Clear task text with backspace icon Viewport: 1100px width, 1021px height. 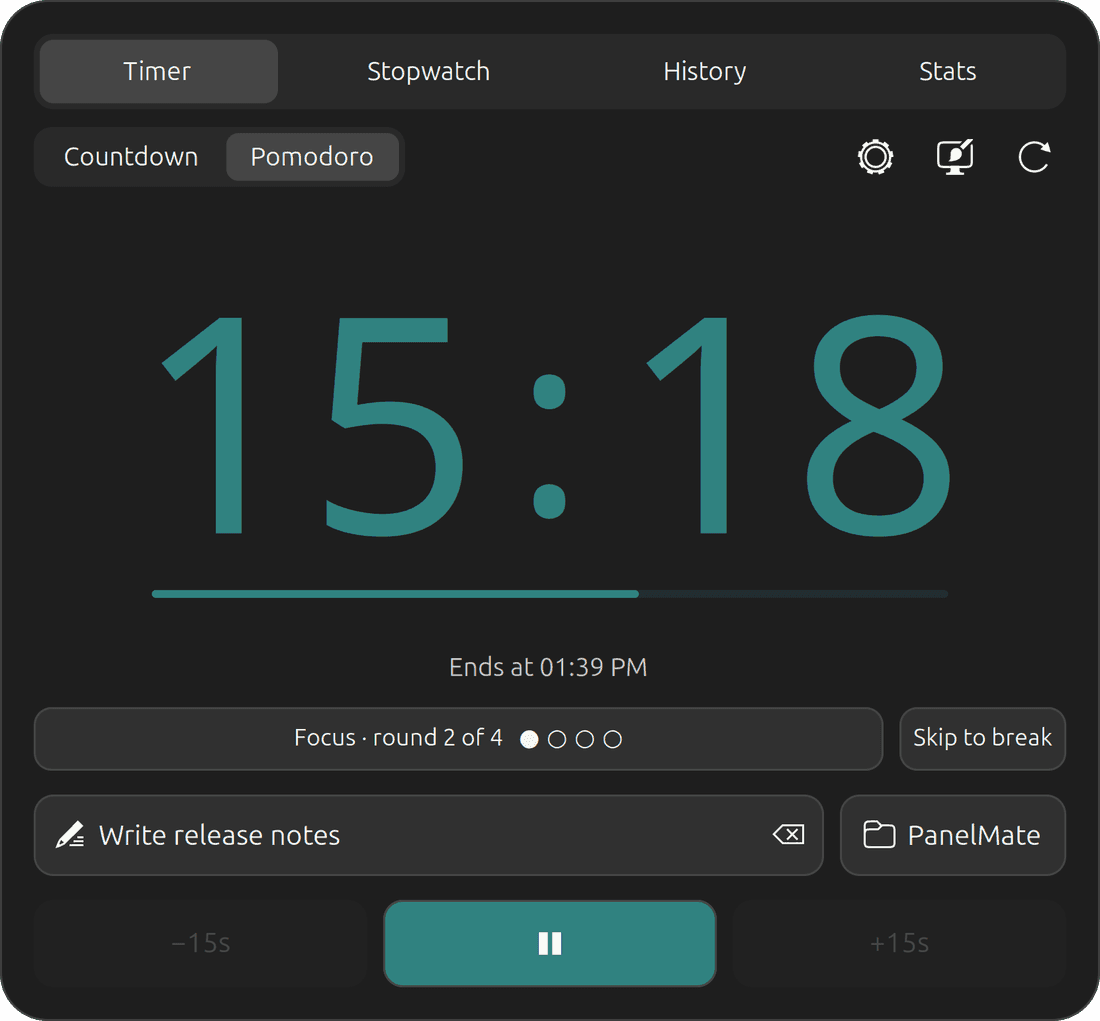click(789, 834)
